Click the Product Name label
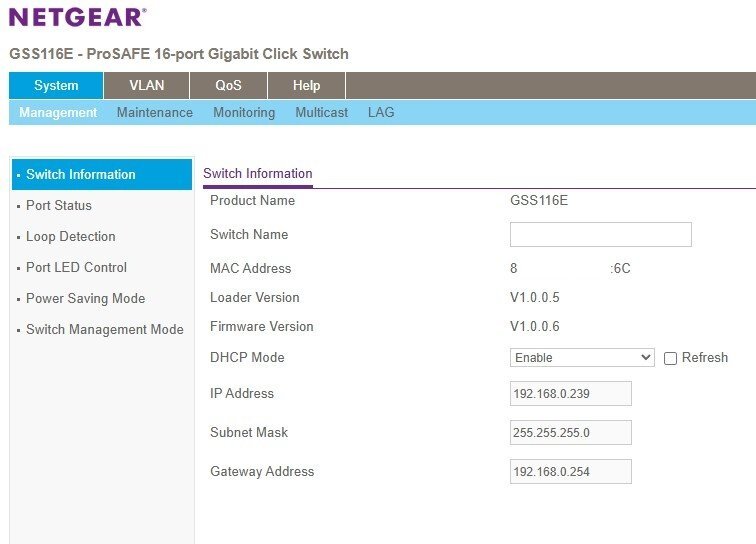This screenshot has width=756, height=544. pos(253,201)
